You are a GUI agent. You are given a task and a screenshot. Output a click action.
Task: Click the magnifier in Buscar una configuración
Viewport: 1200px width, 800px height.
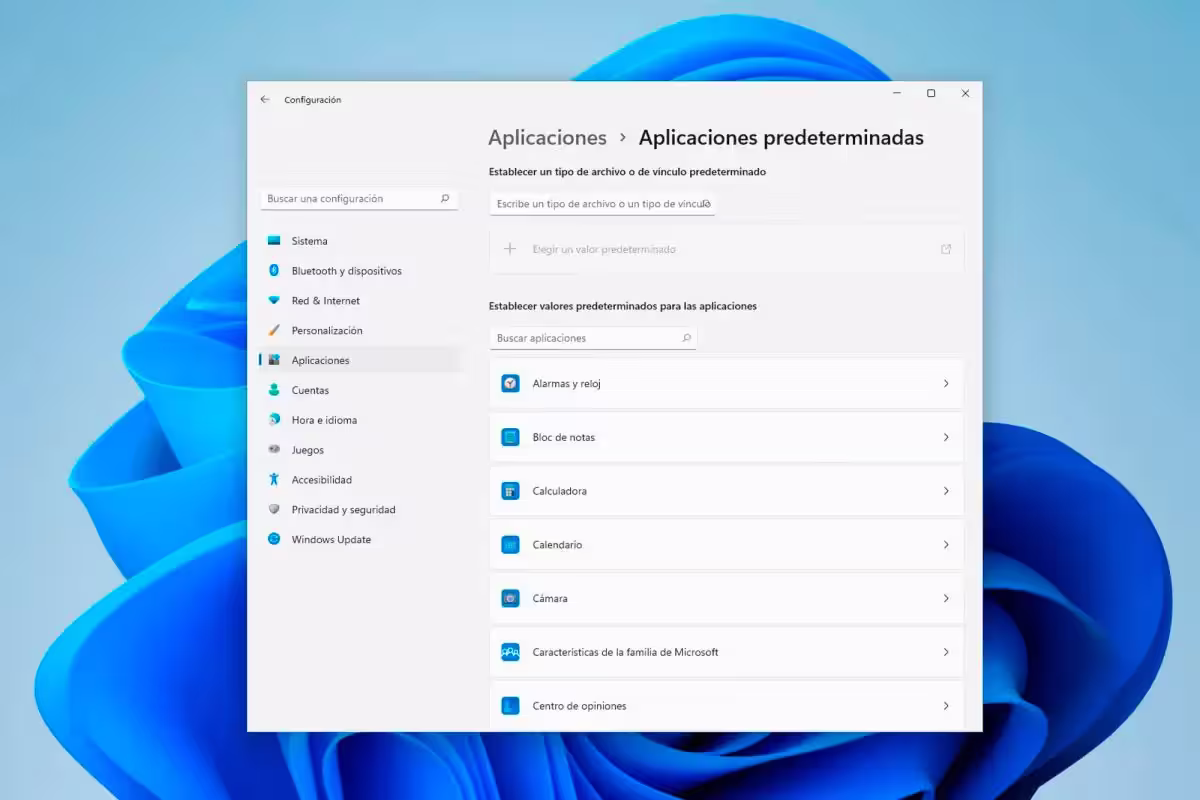pos(445,199)
